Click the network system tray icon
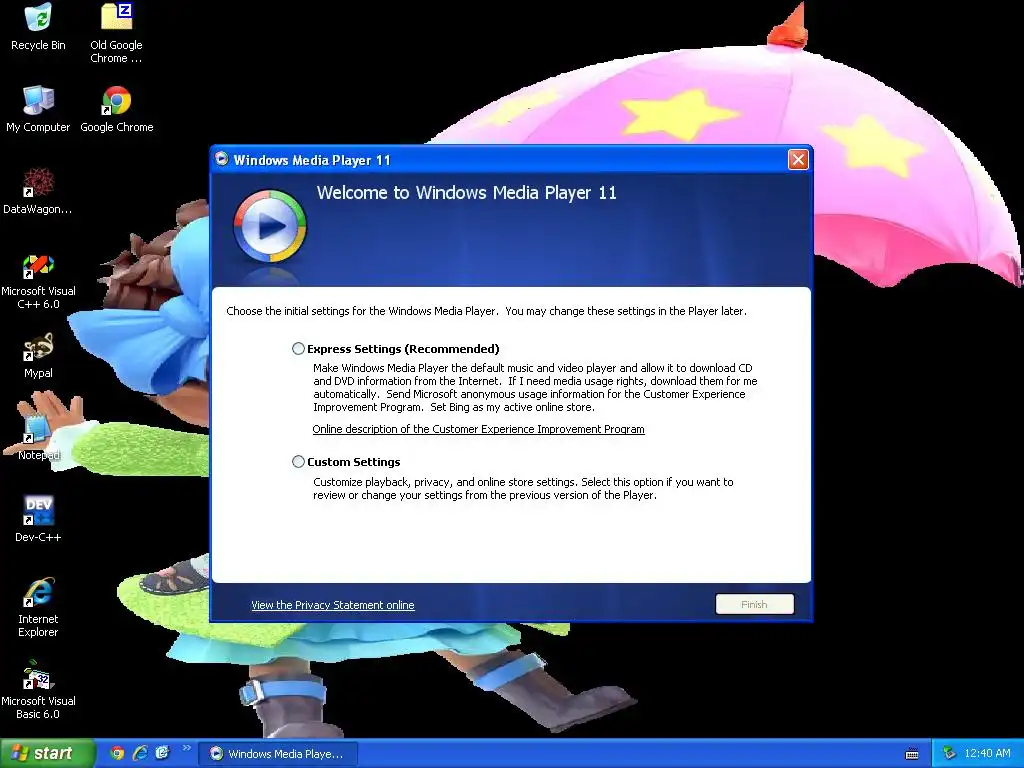 (x=949, y=753)
